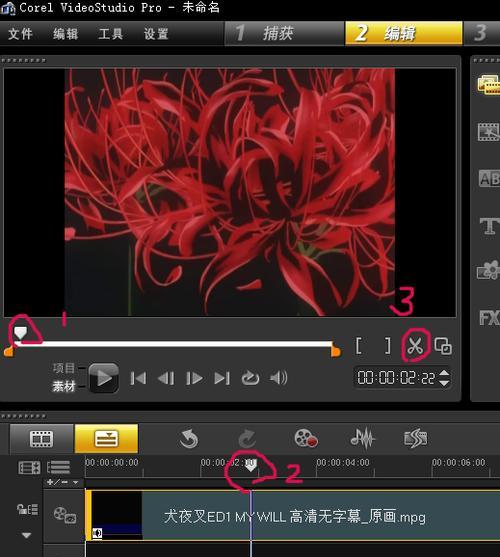Open the auto music icon
The image size is (500, 557).
pos(415,438)
